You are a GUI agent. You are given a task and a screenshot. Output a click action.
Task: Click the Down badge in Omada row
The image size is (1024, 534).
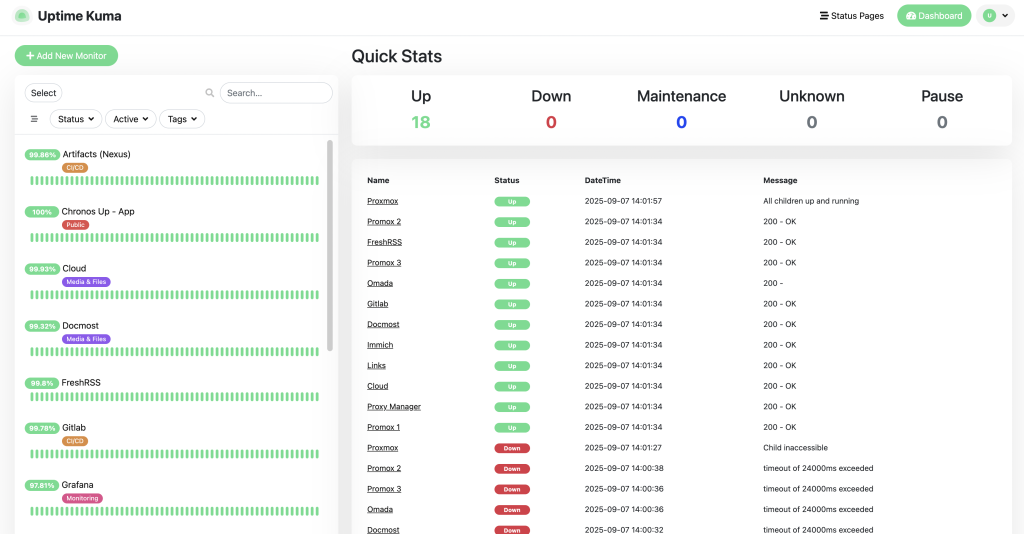512,510
